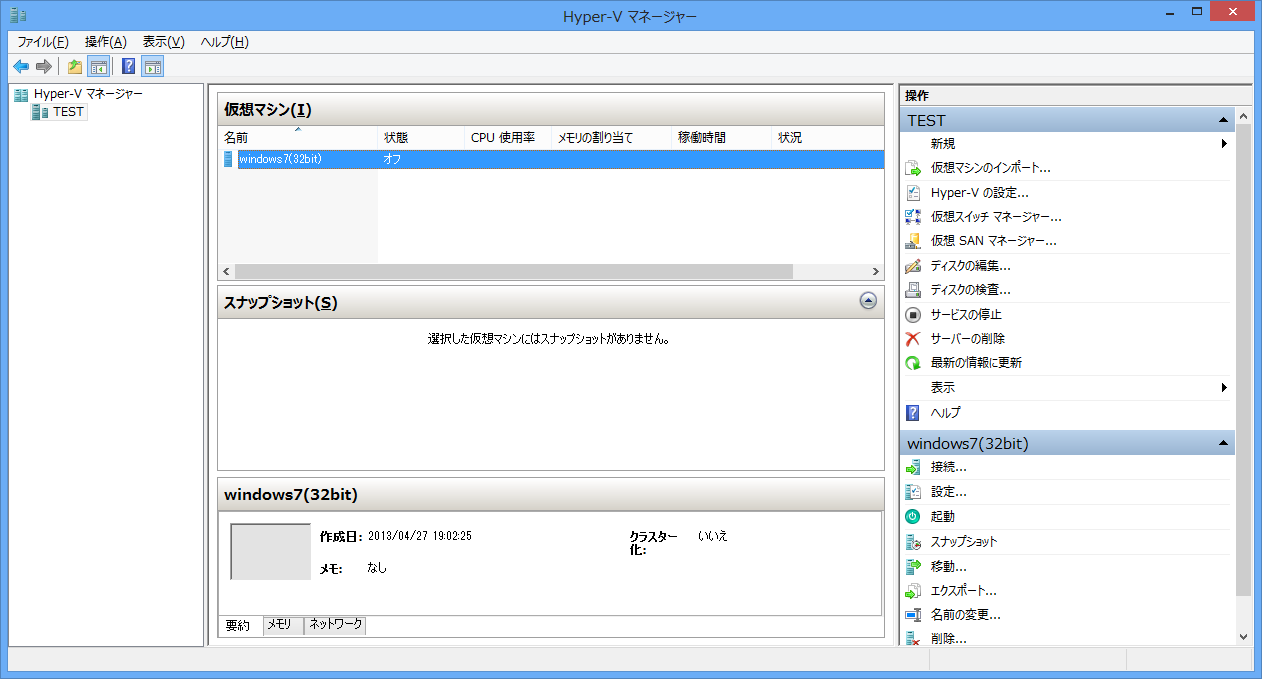Collapse the windows7(32bit) actions section
This screenshot has height=679, width=1262.
tap(1223, 443)
